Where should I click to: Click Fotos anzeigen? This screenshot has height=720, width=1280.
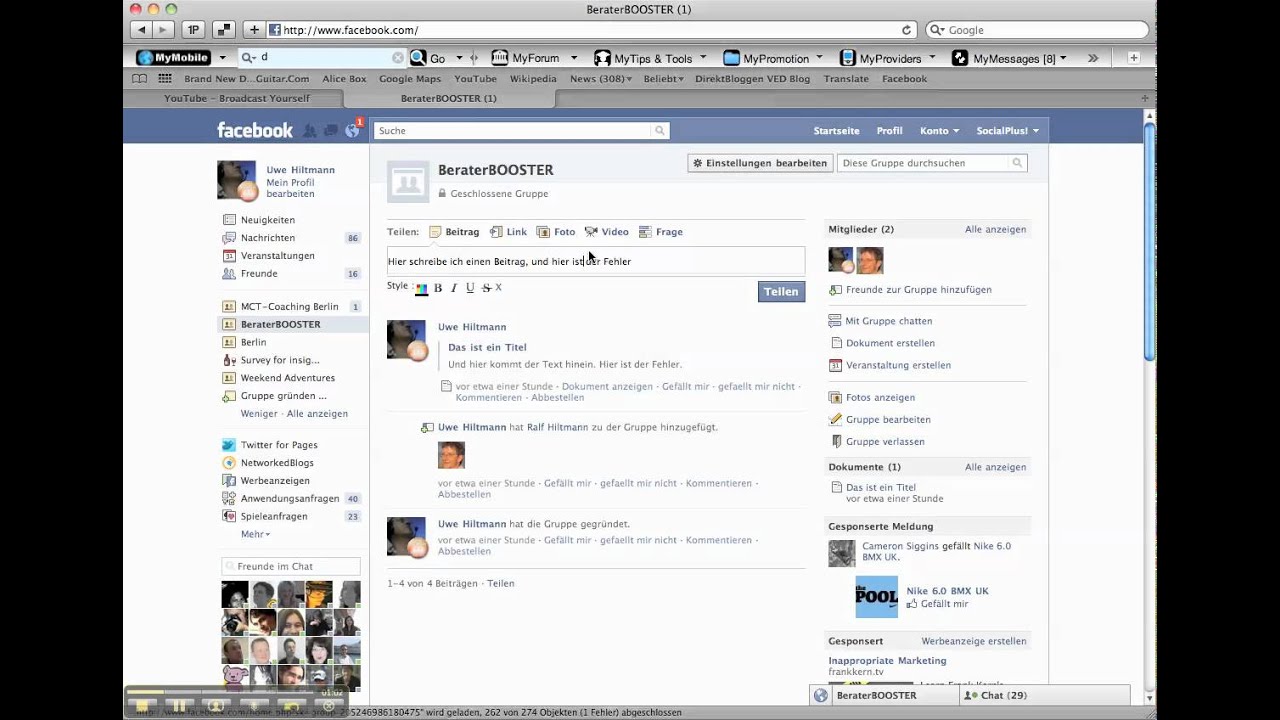[x=880, y=397]
